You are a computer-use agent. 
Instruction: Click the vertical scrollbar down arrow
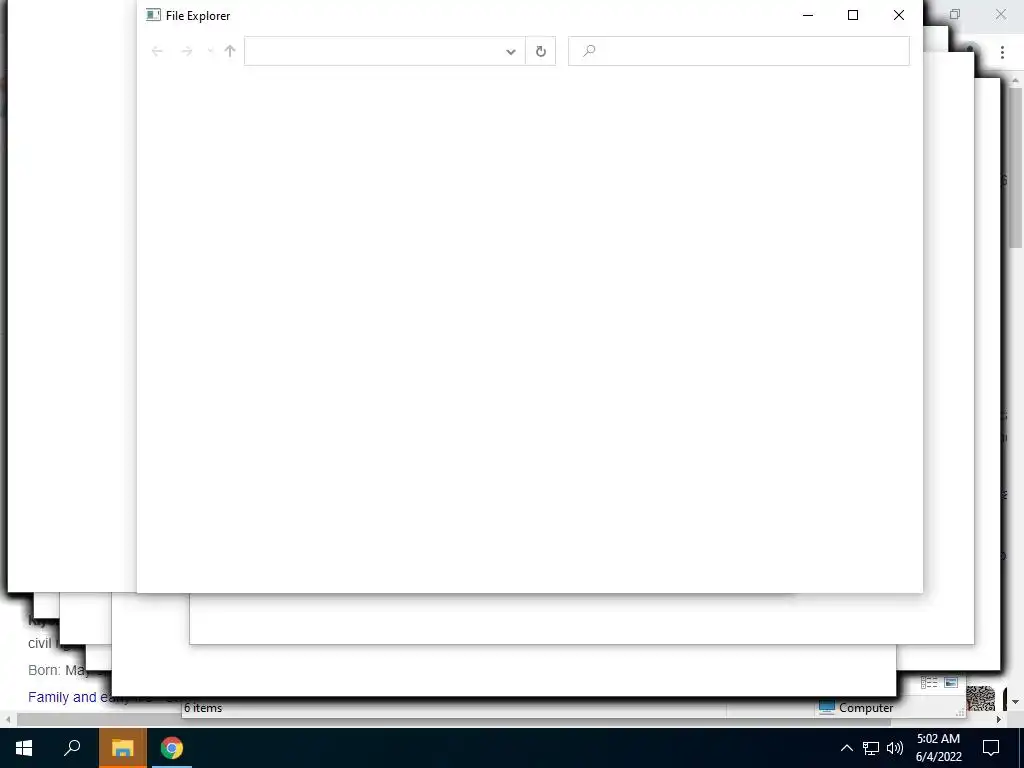click(x=1015, y=702)
